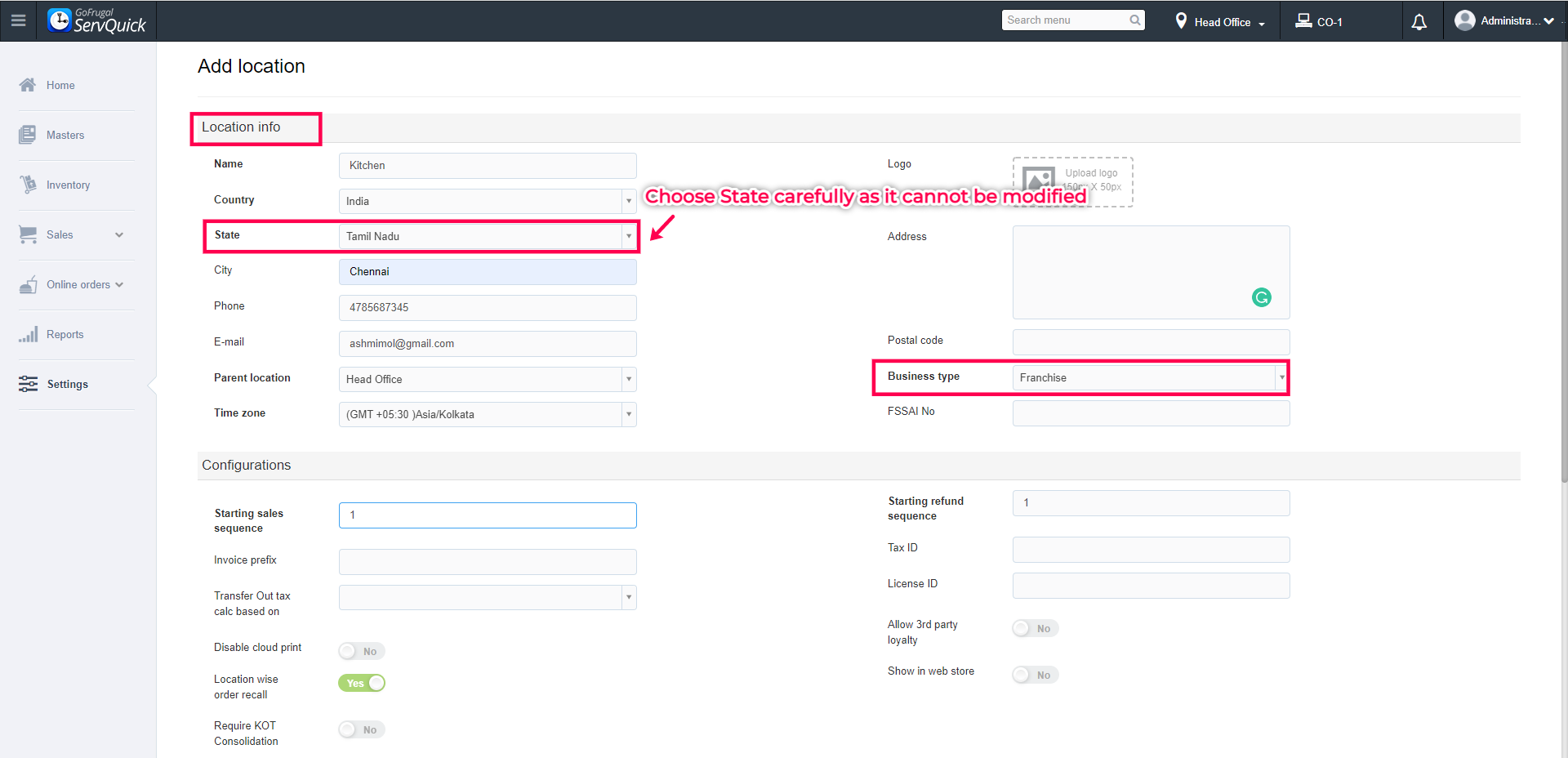Click the Name field containing Kitchen
This screenshot has width=1568, height=758.
[x=488, y=165]
